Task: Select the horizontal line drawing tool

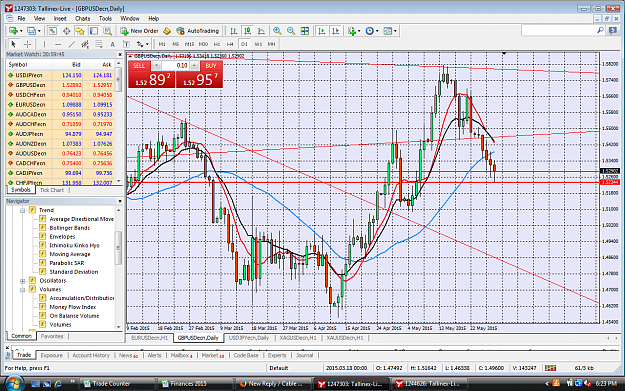Action: (58, 44)
